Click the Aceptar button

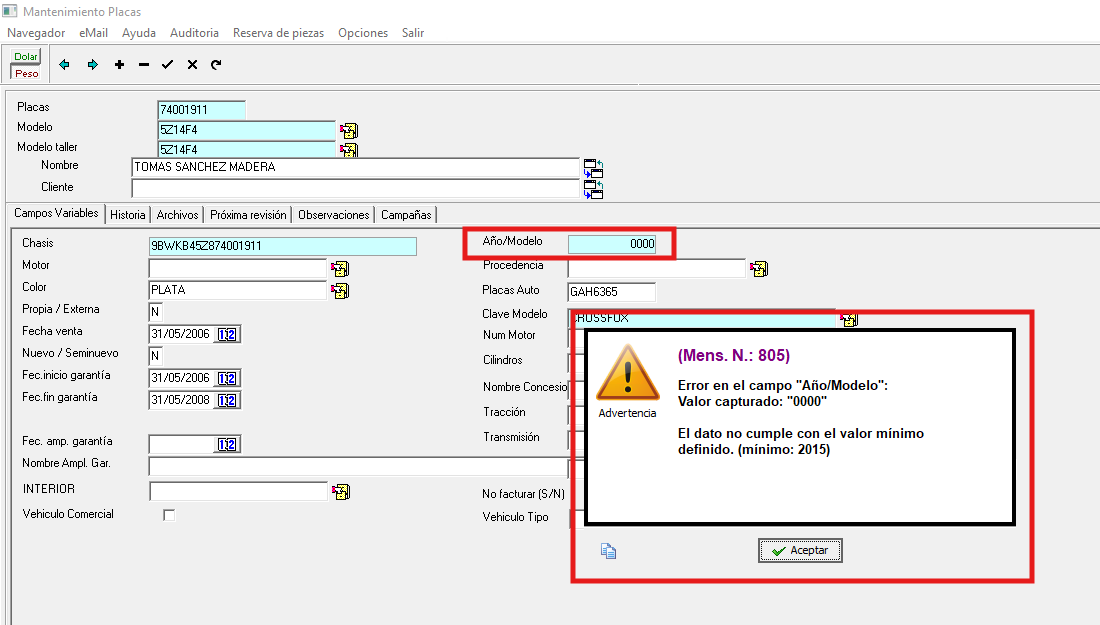tap(800, 551)
